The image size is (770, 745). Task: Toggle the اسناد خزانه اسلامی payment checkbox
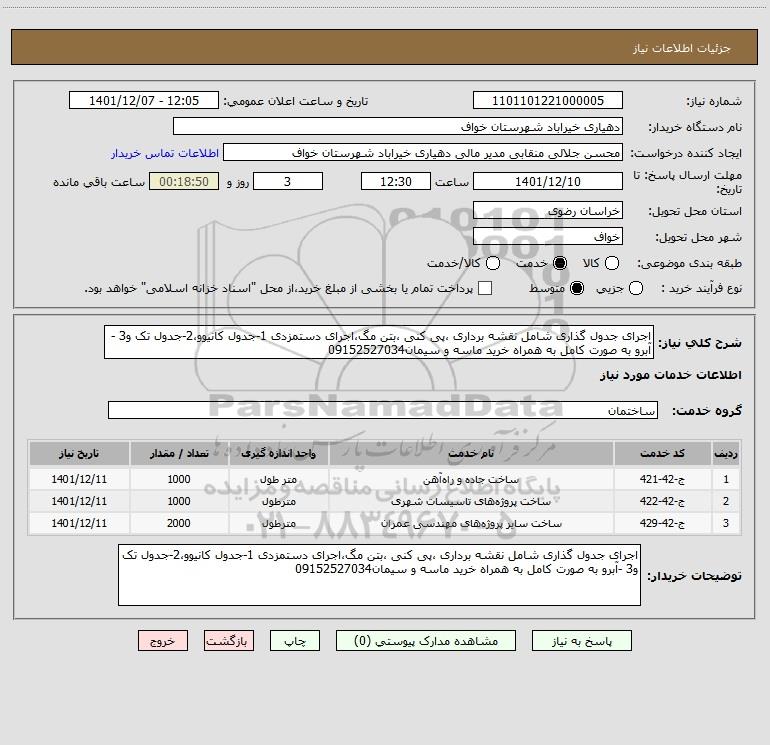pyautogui.click(x=485, y=288)
